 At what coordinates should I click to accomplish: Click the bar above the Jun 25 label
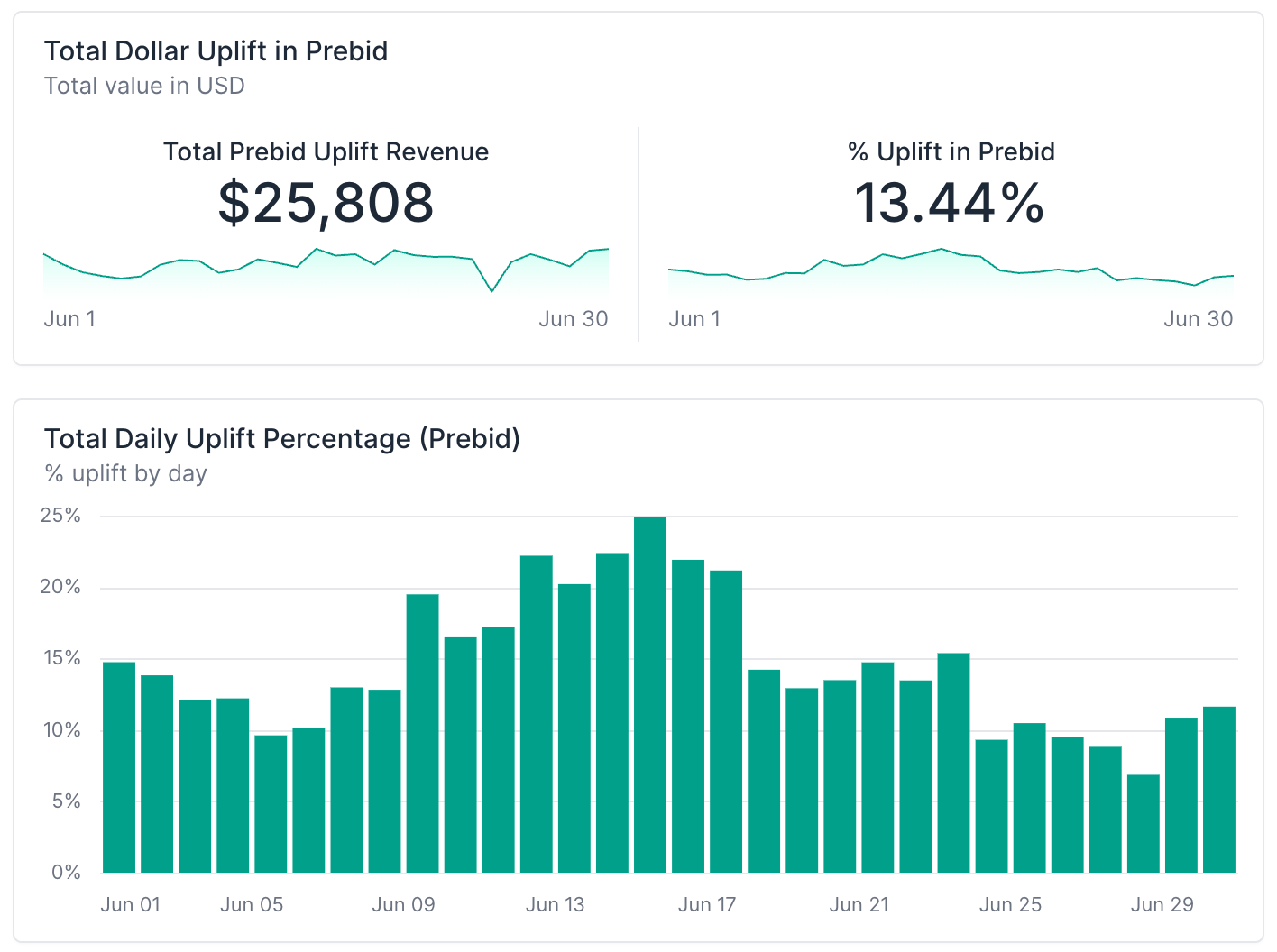(1029, 797)
